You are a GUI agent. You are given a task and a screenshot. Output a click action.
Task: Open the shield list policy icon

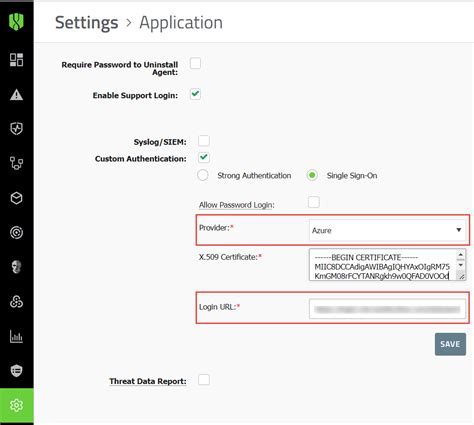(16, 370)
